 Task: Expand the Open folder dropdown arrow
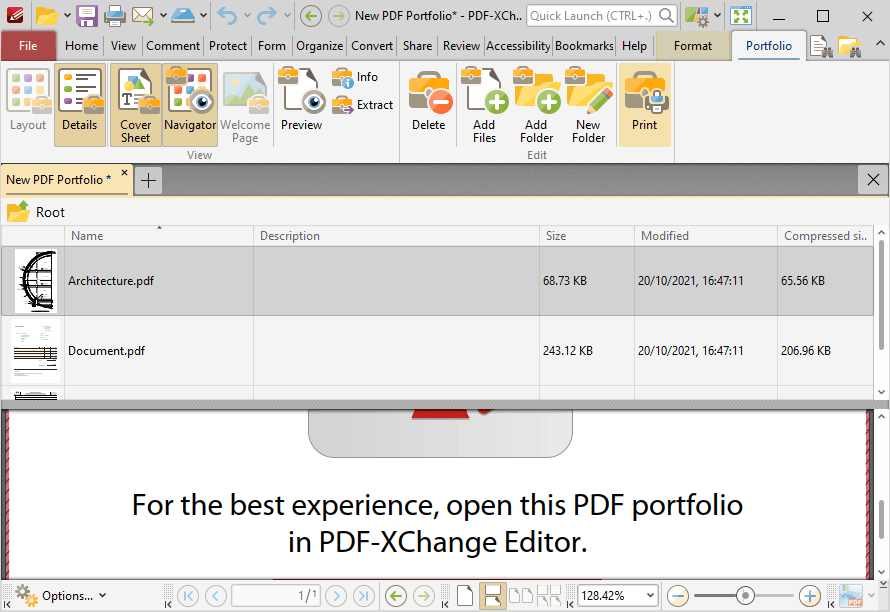[67, 16]
